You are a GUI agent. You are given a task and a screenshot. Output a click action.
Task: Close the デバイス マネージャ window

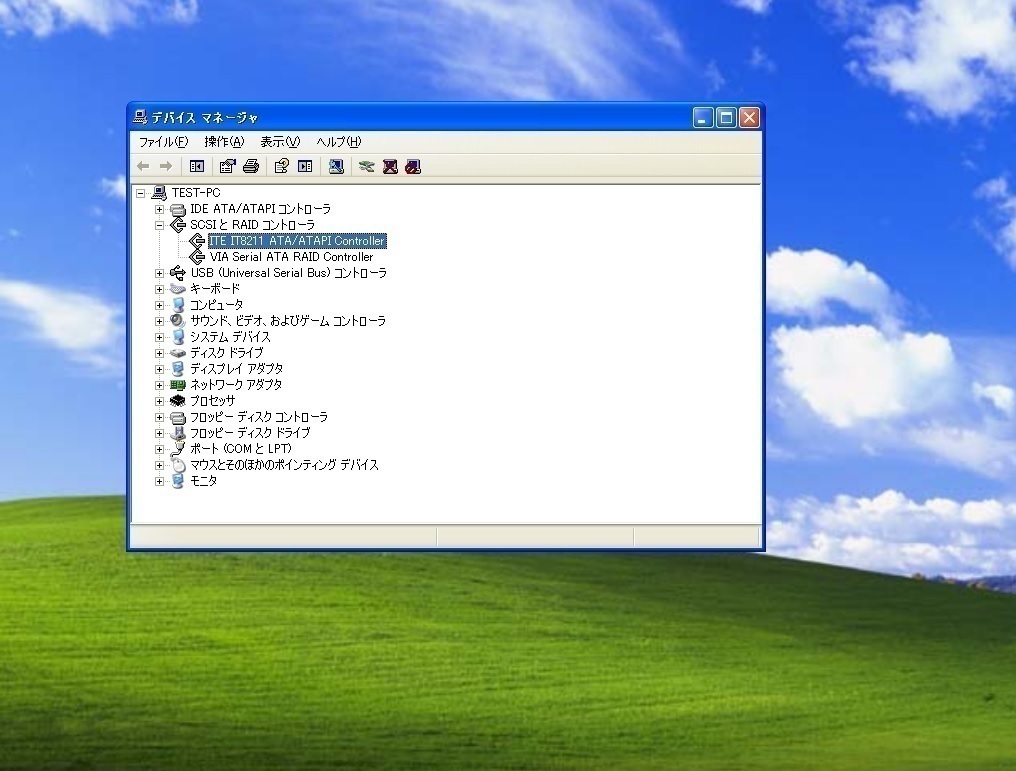pyautogui.click(x=749, y=117)
